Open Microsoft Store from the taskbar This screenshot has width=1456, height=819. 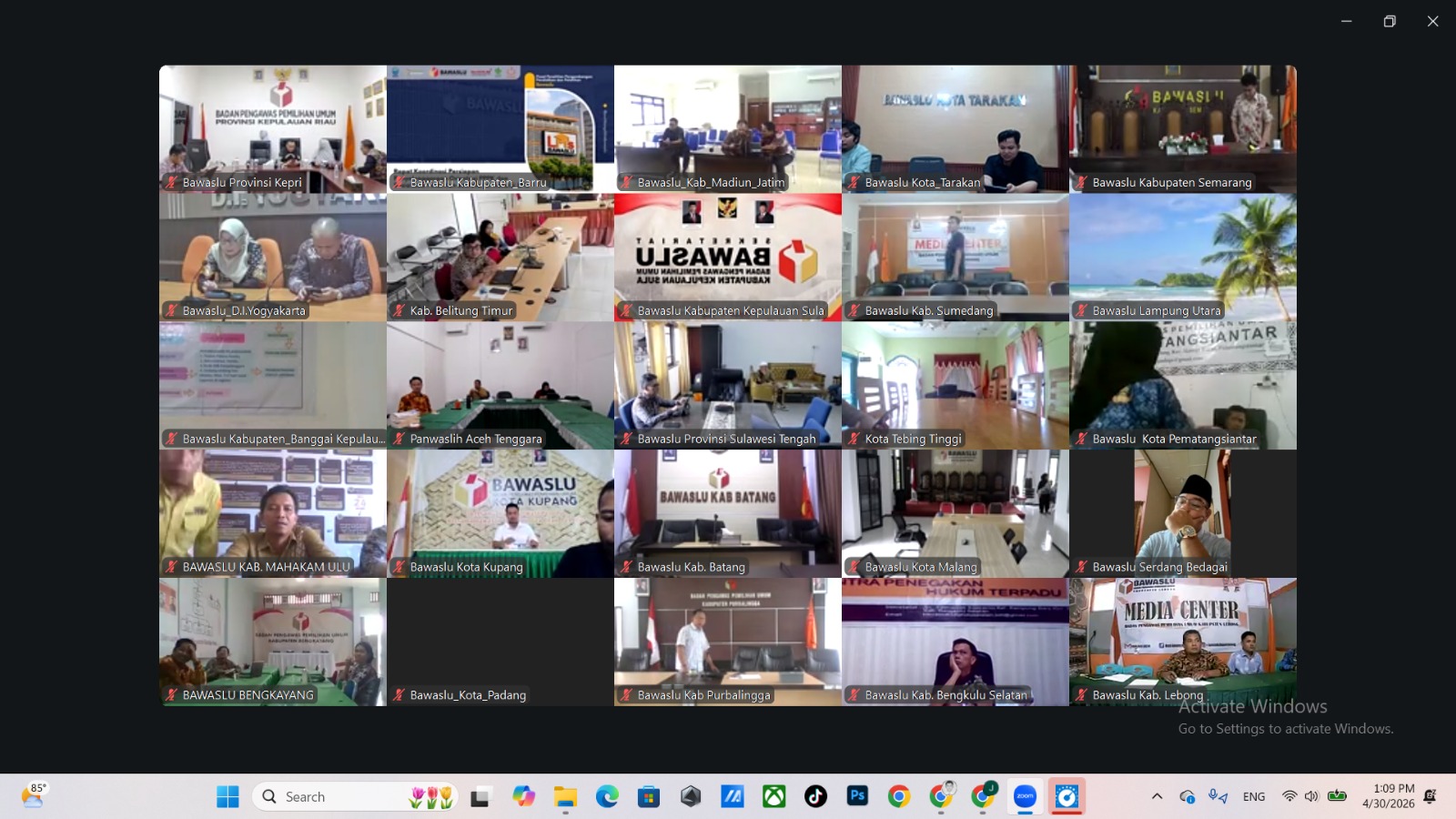click(x=649, y=797)
